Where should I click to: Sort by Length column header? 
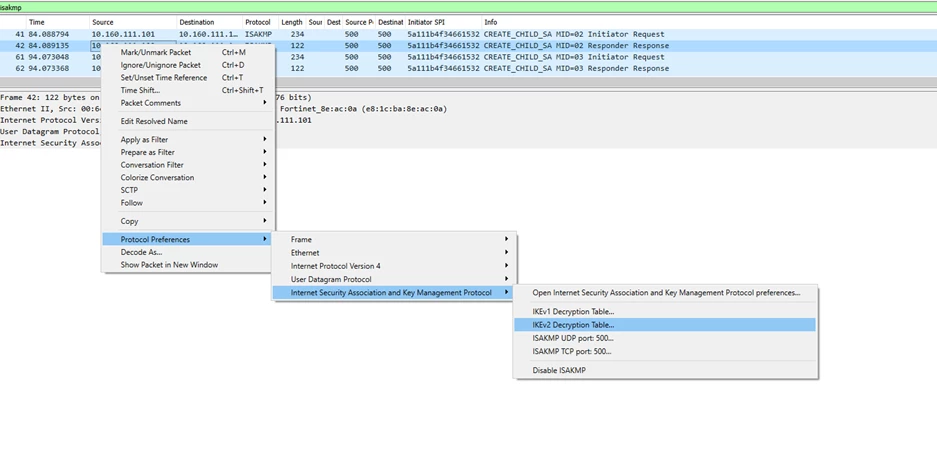292,22
